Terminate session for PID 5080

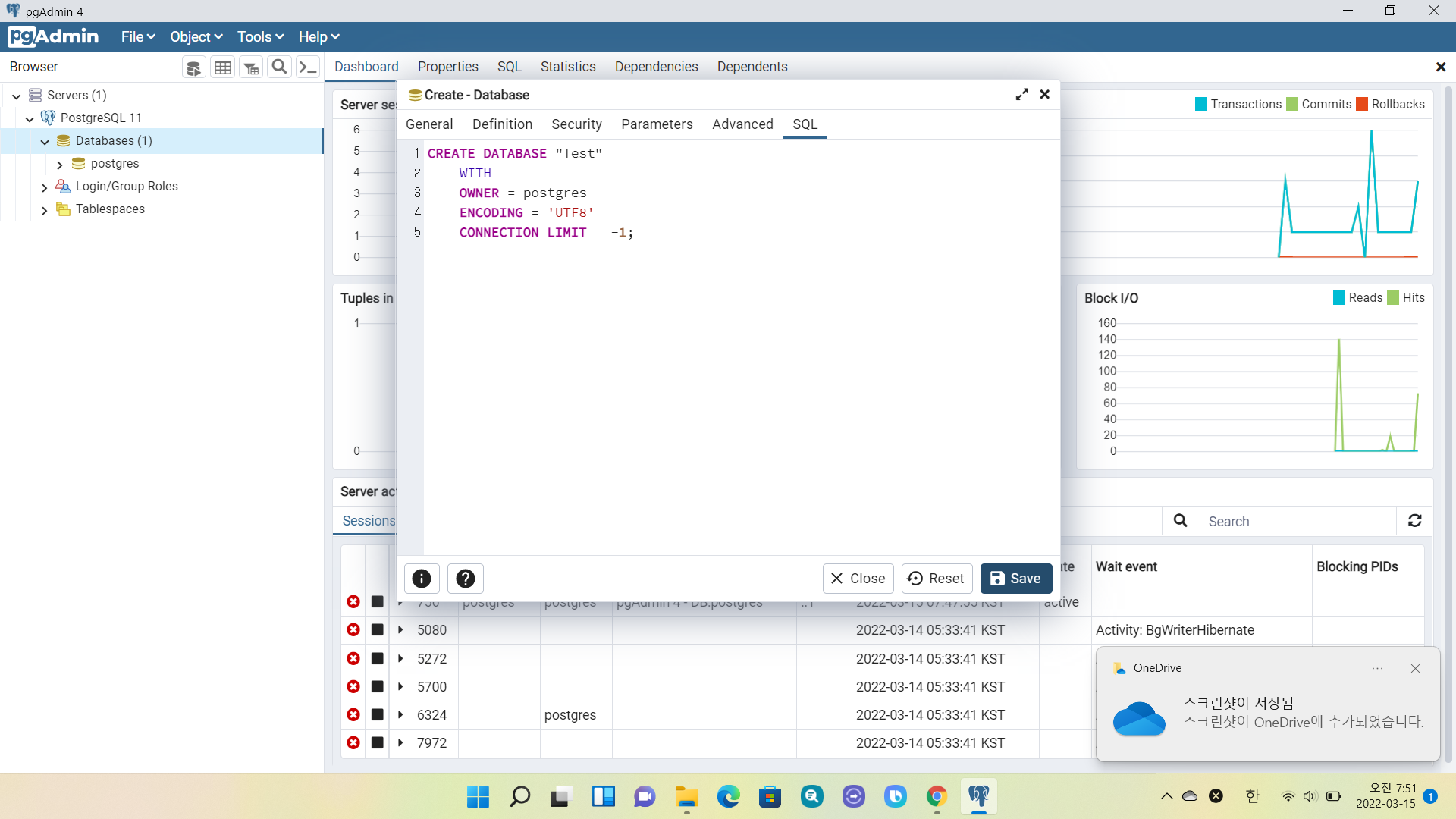coord(353,630)
